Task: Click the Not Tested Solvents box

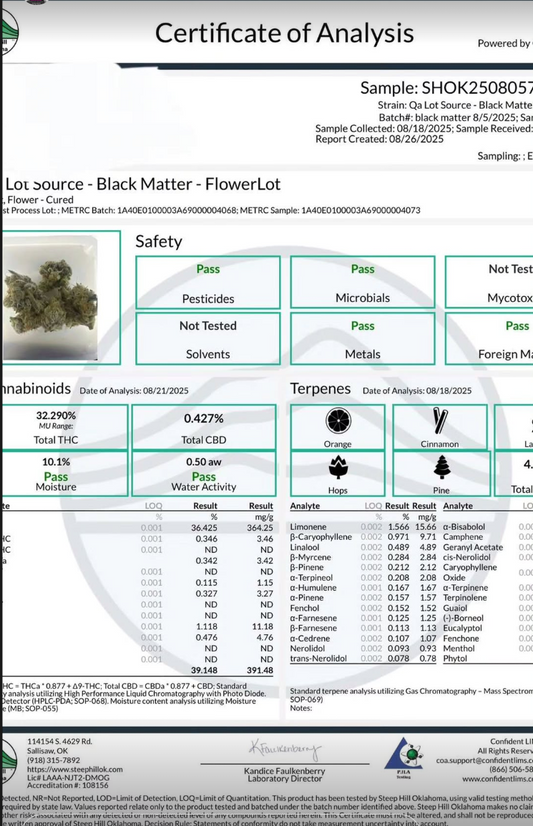Action: pyautogui.click(x=208, y=339)
